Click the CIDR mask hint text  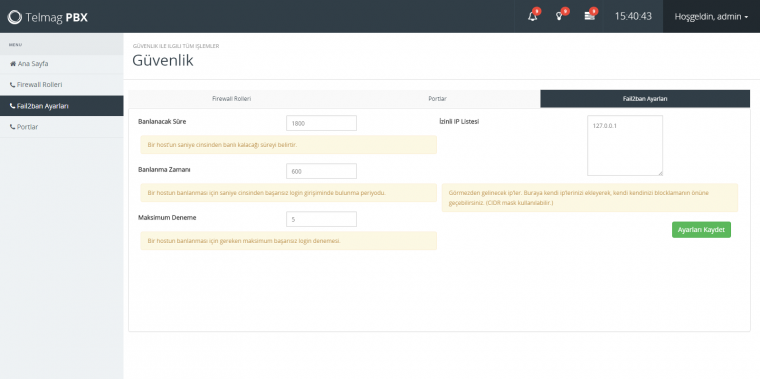[x=589, y=197]
